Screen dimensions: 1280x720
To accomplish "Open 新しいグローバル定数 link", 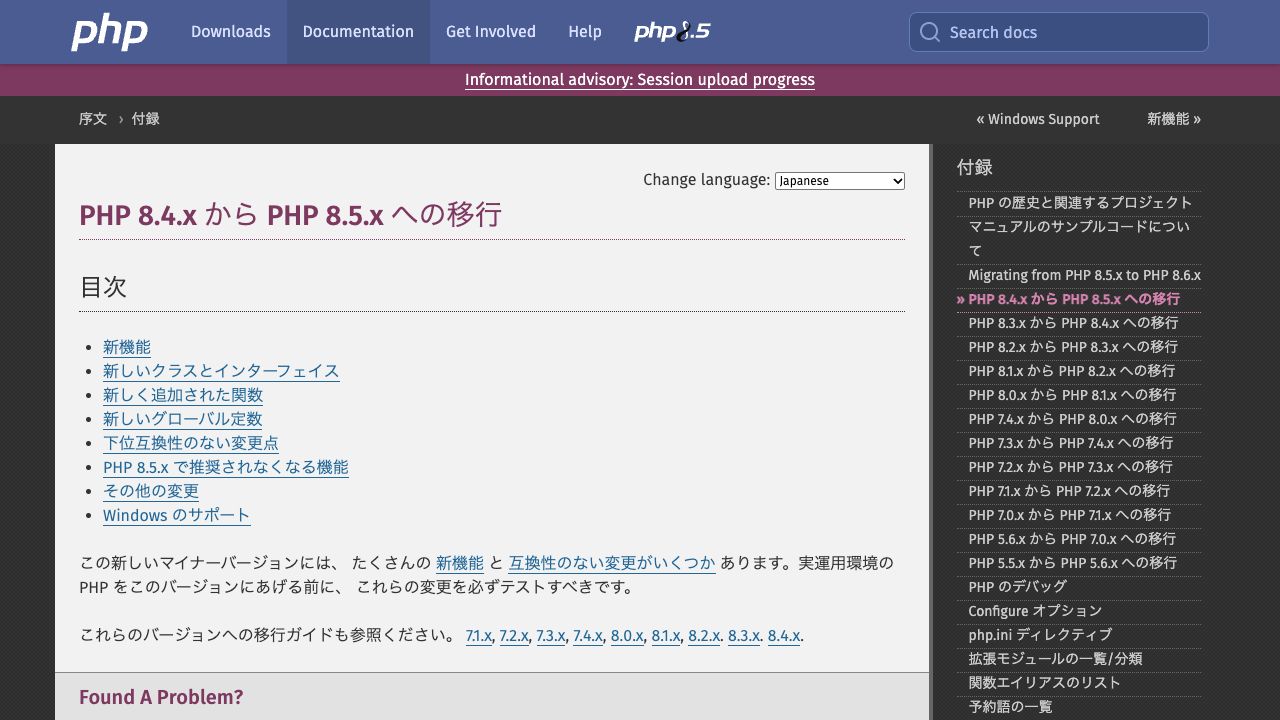I will click(183, 419).
